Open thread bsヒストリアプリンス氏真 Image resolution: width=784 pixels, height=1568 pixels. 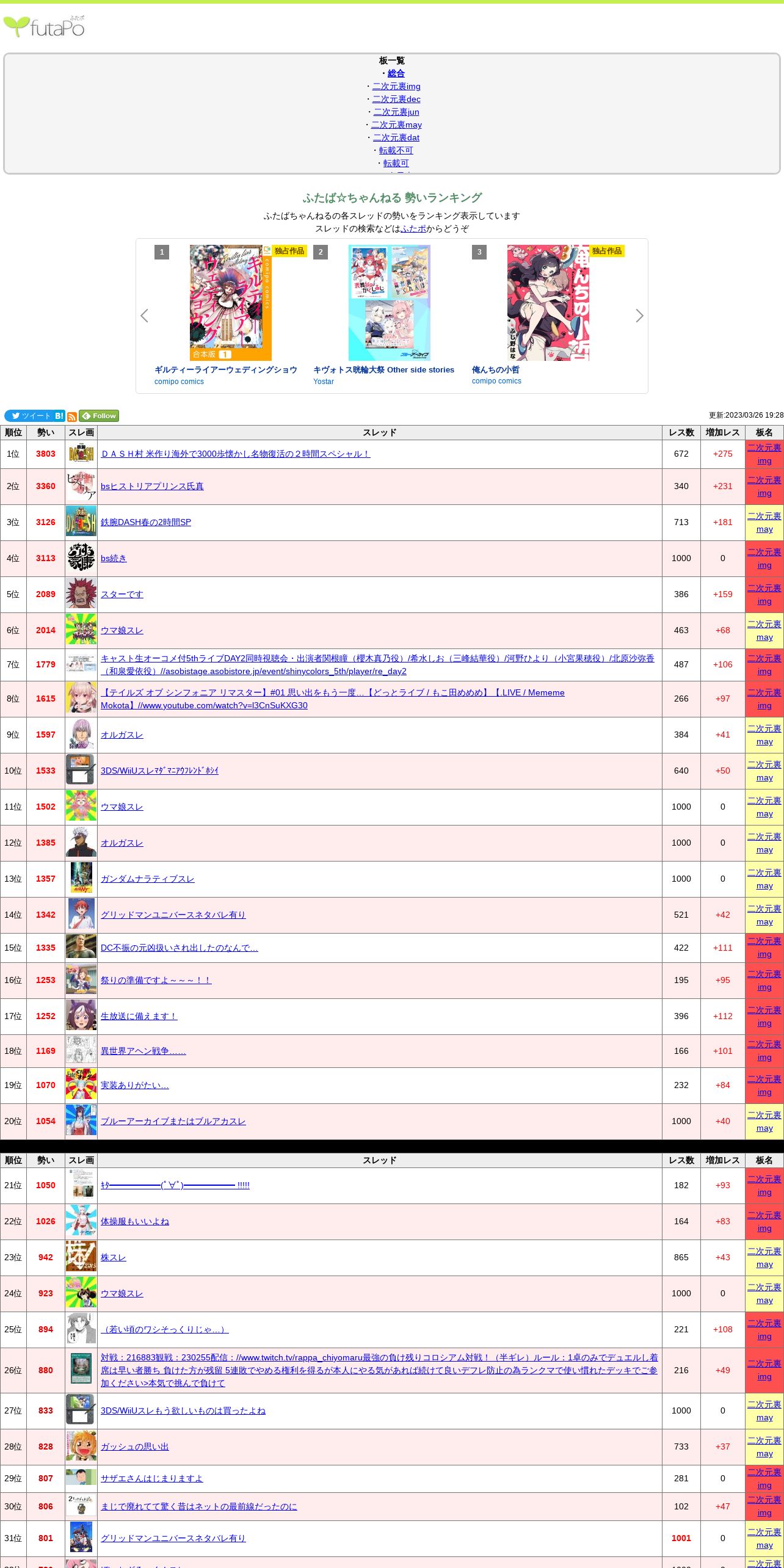(152, 486)
